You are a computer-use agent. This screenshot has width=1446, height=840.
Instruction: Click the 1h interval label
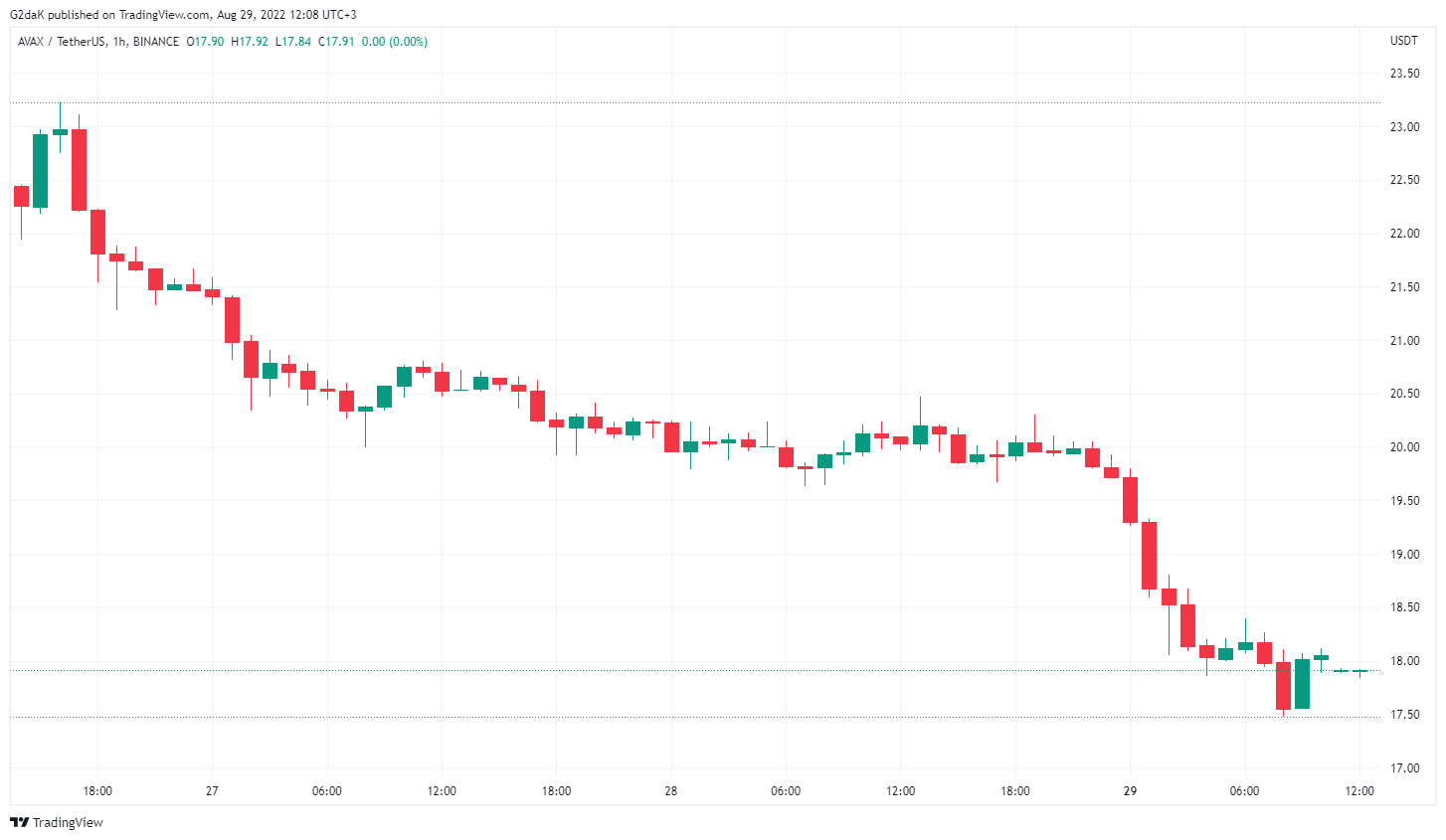(119, 42)
